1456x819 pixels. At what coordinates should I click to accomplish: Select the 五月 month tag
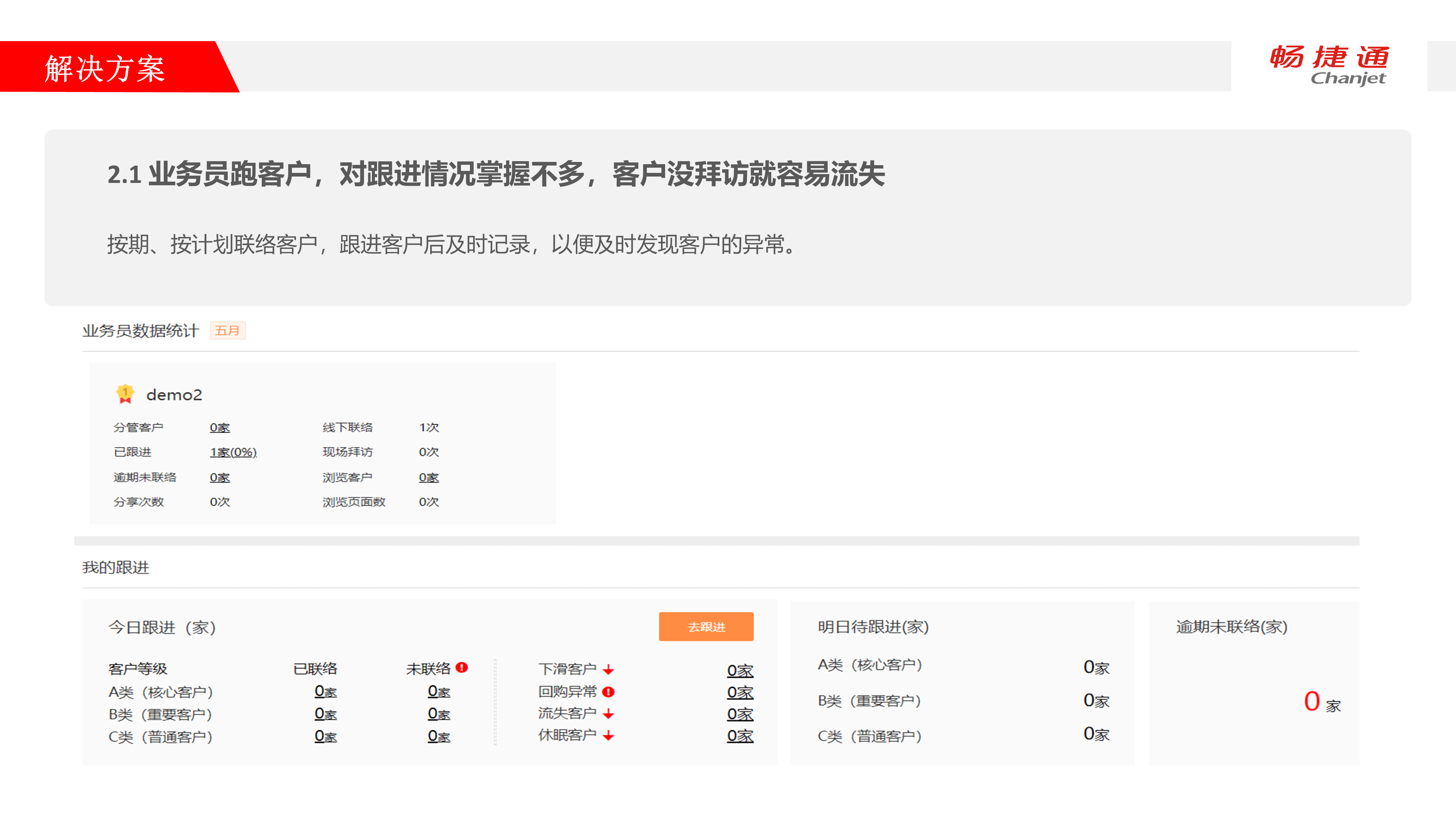coord(227,331)
